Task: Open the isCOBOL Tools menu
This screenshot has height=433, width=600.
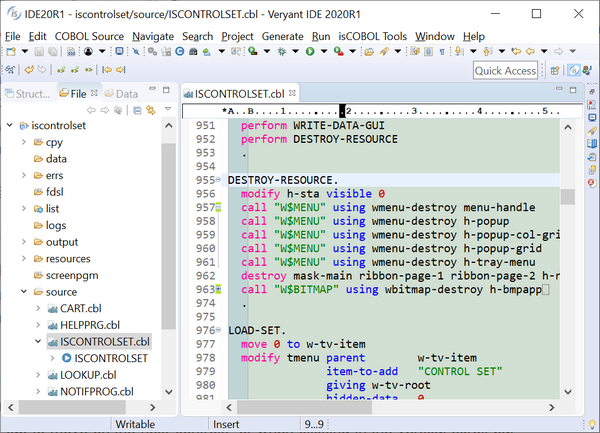Action: pyautogui.click(x=373, y=35)
